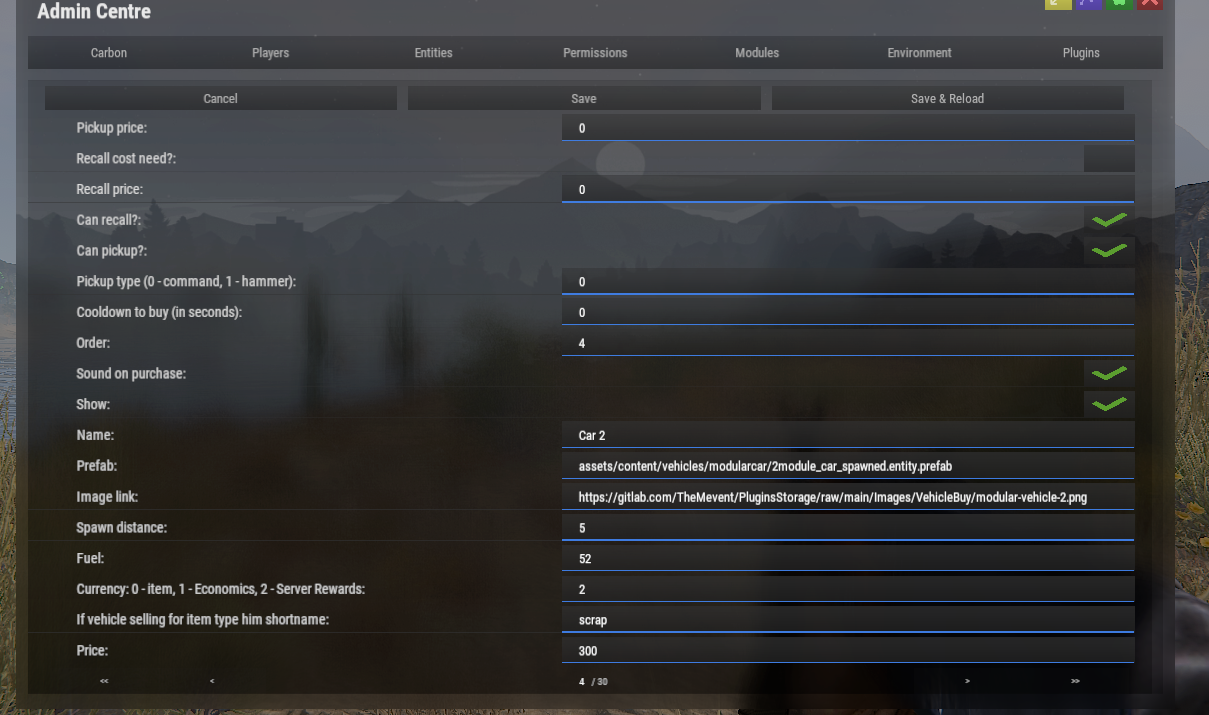Click the Save button
Screen dimensions: 1209x715
[x=584, y=98]
